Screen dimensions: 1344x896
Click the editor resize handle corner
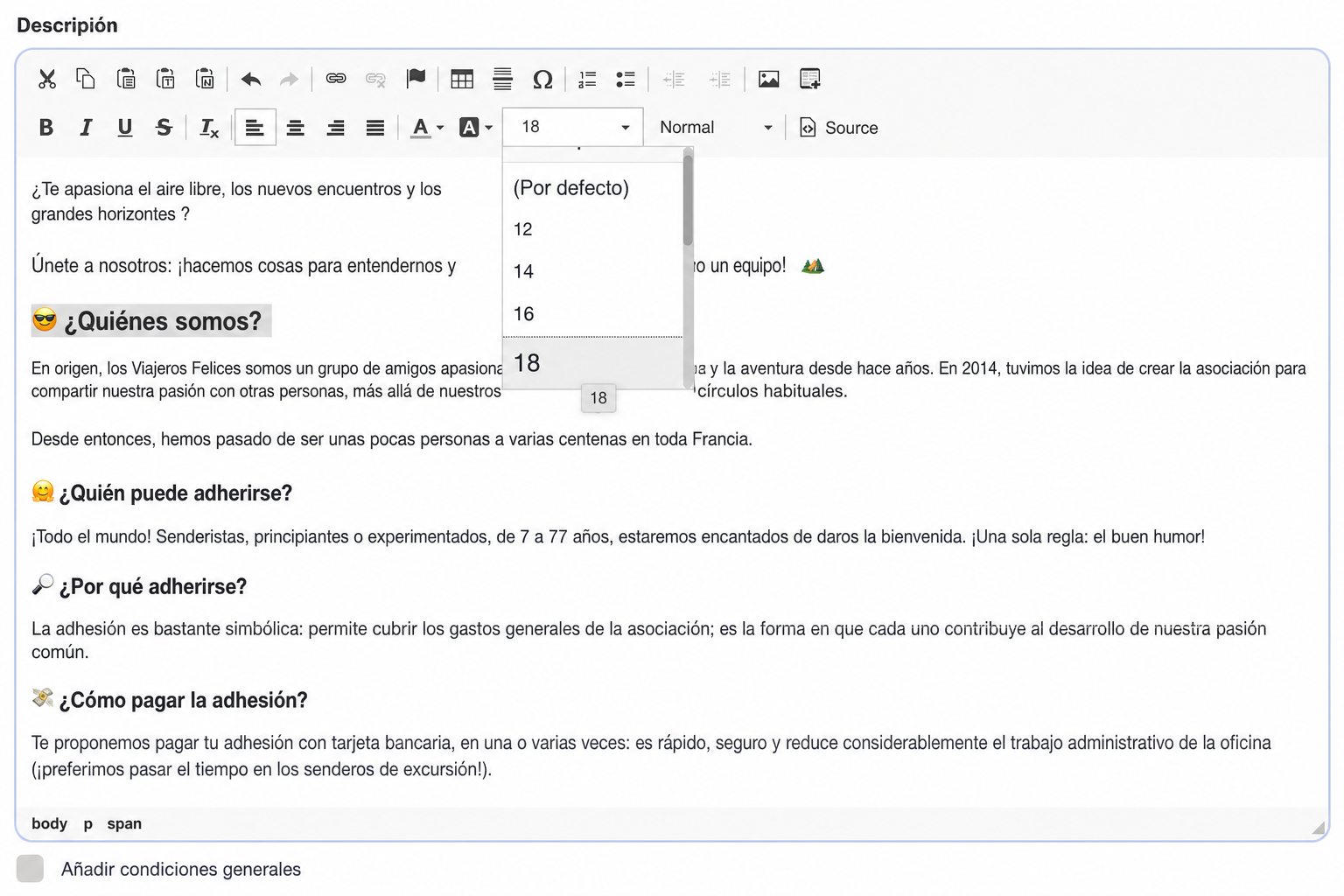click(1318, 828)
